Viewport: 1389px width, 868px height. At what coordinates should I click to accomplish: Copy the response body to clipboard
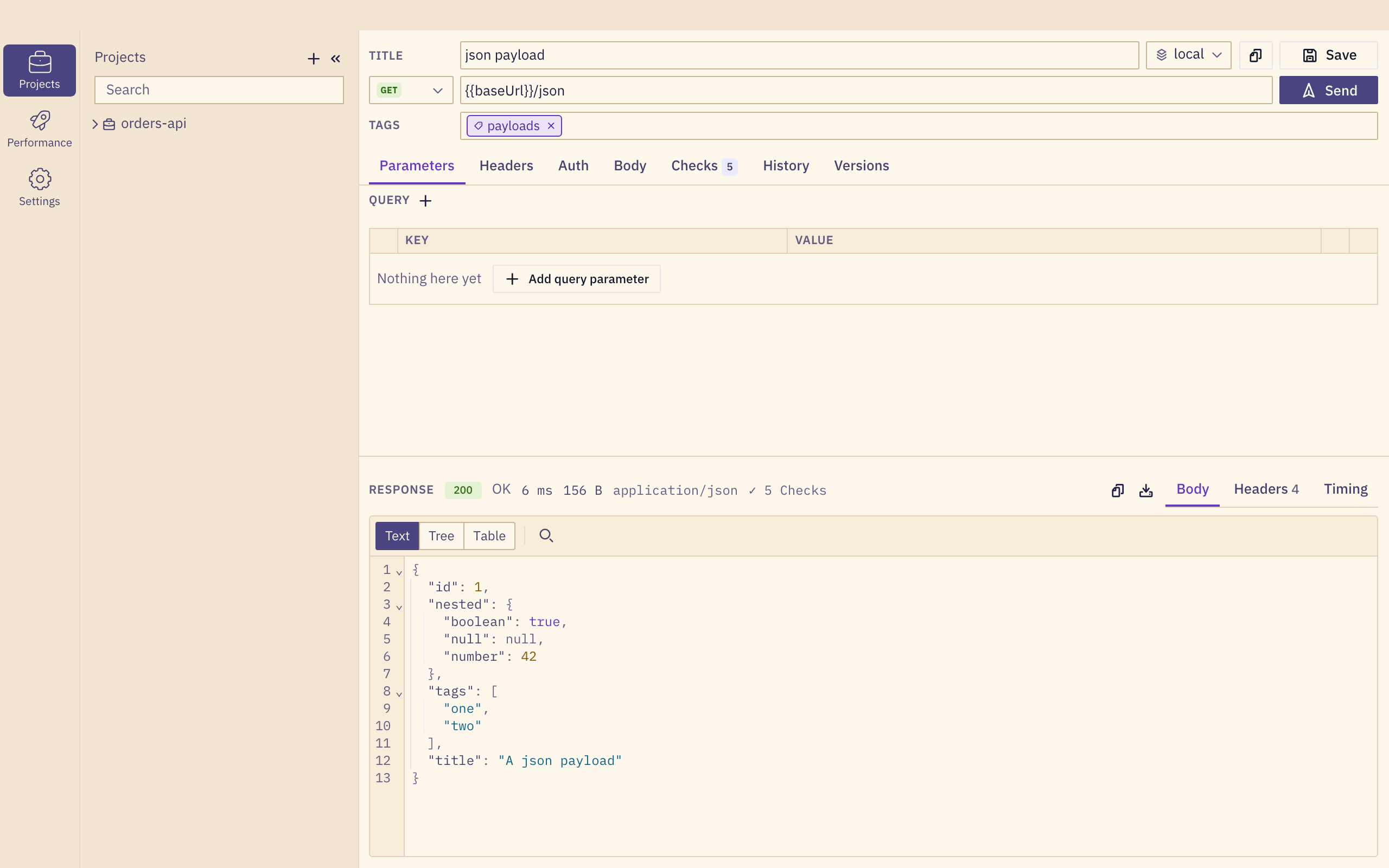pos(1118,490)
